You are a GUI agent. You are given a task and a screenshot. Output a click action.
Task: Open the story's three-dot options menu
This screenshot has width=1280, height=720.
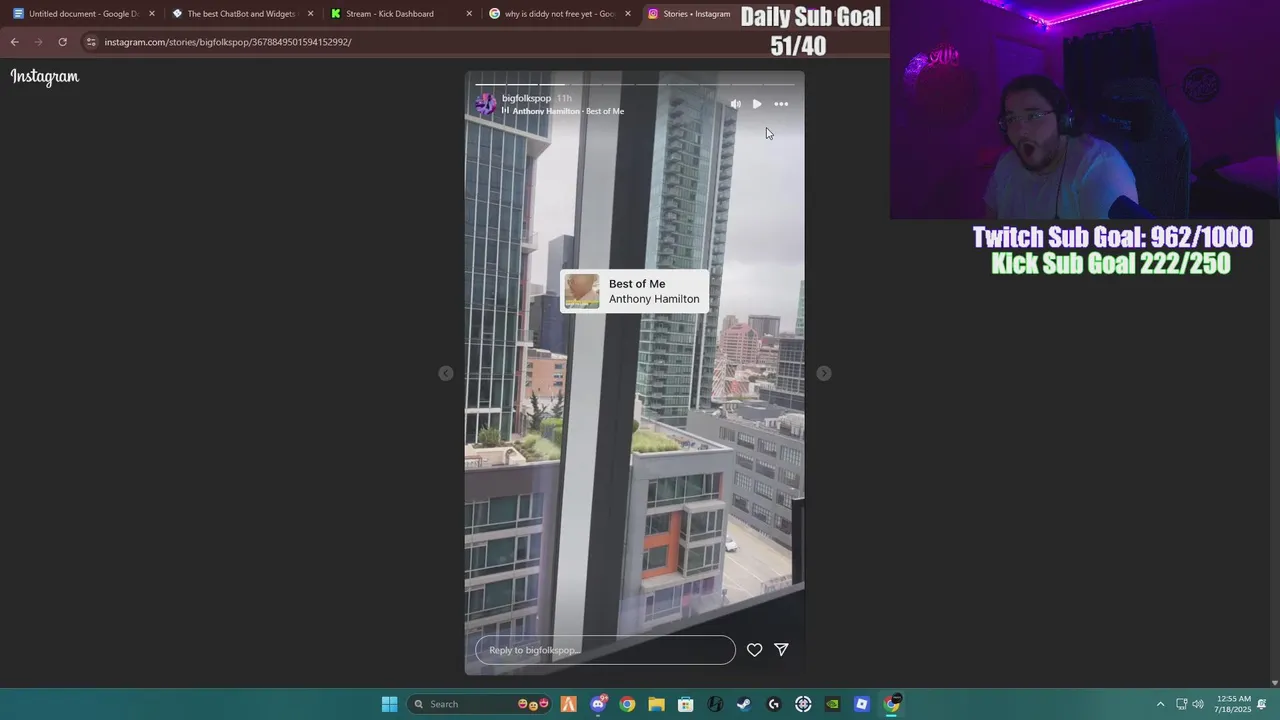[x=781, y=104]
